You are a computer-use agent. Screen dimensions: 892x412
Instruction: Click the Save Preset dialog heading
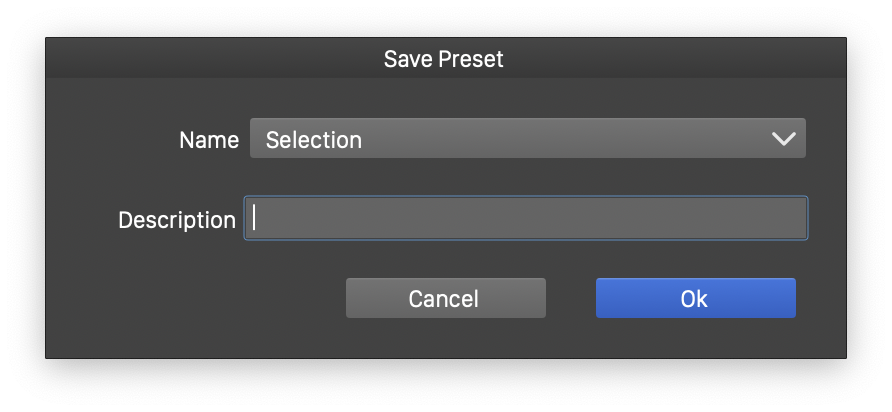pyautogui.click(x=444, y=59)
